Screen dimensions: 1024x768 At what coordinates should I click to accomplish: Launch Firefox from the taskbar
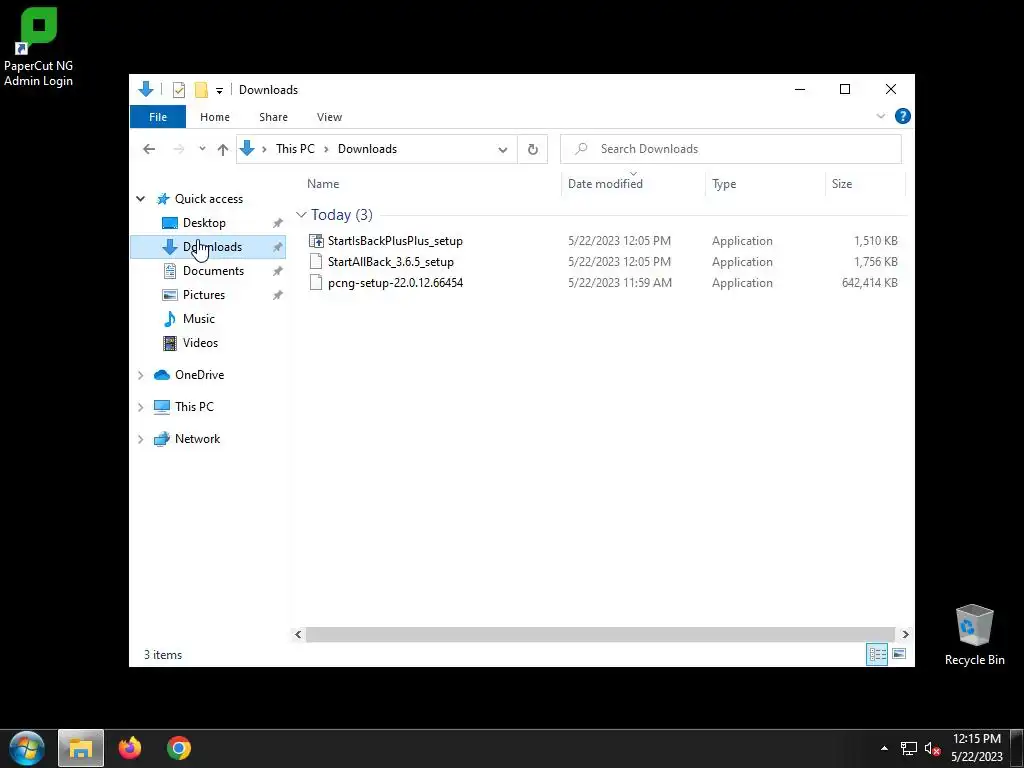point(129,748)
